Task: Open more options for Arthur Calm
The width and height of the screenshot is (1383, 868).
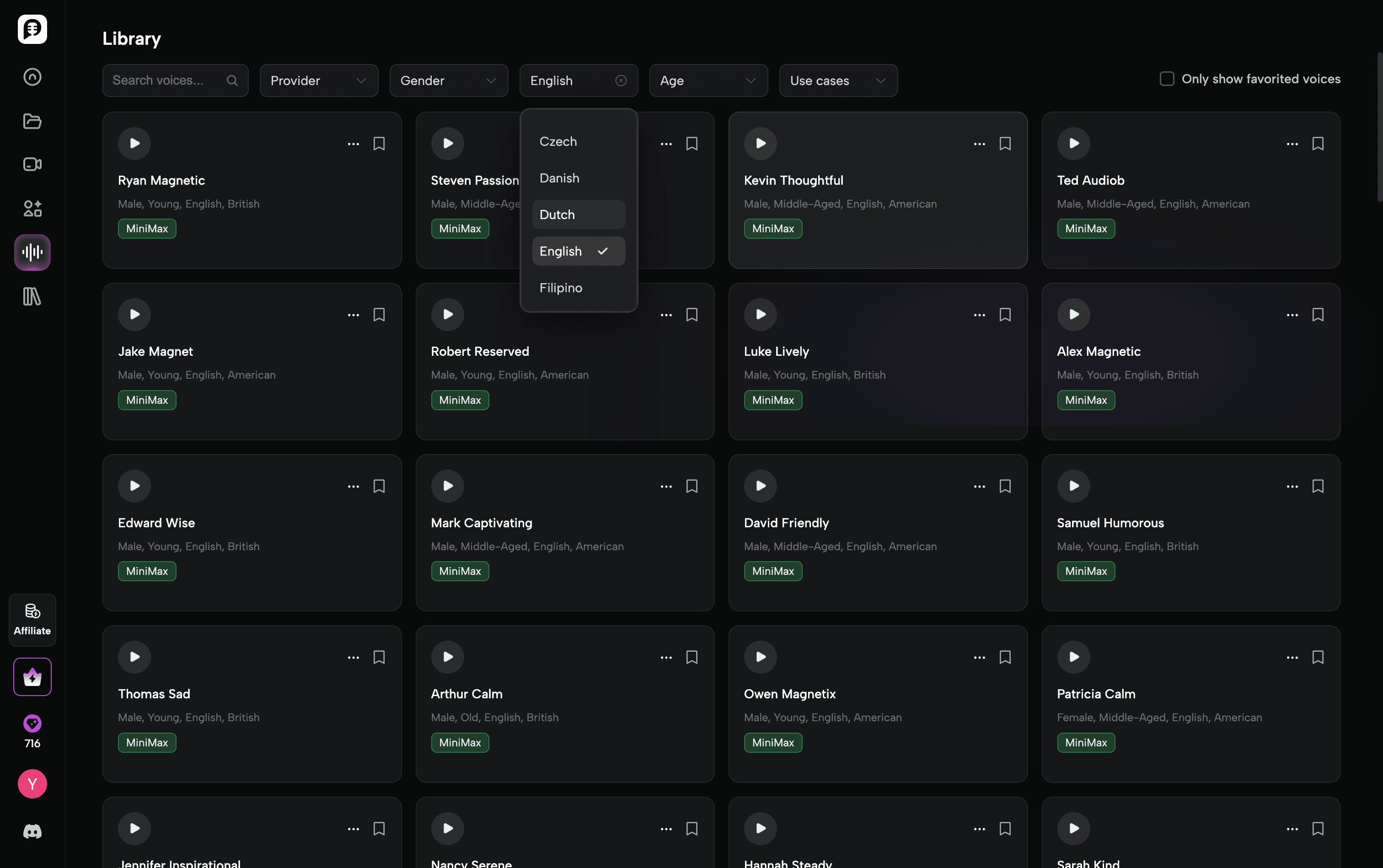Action: pos(666,658)
